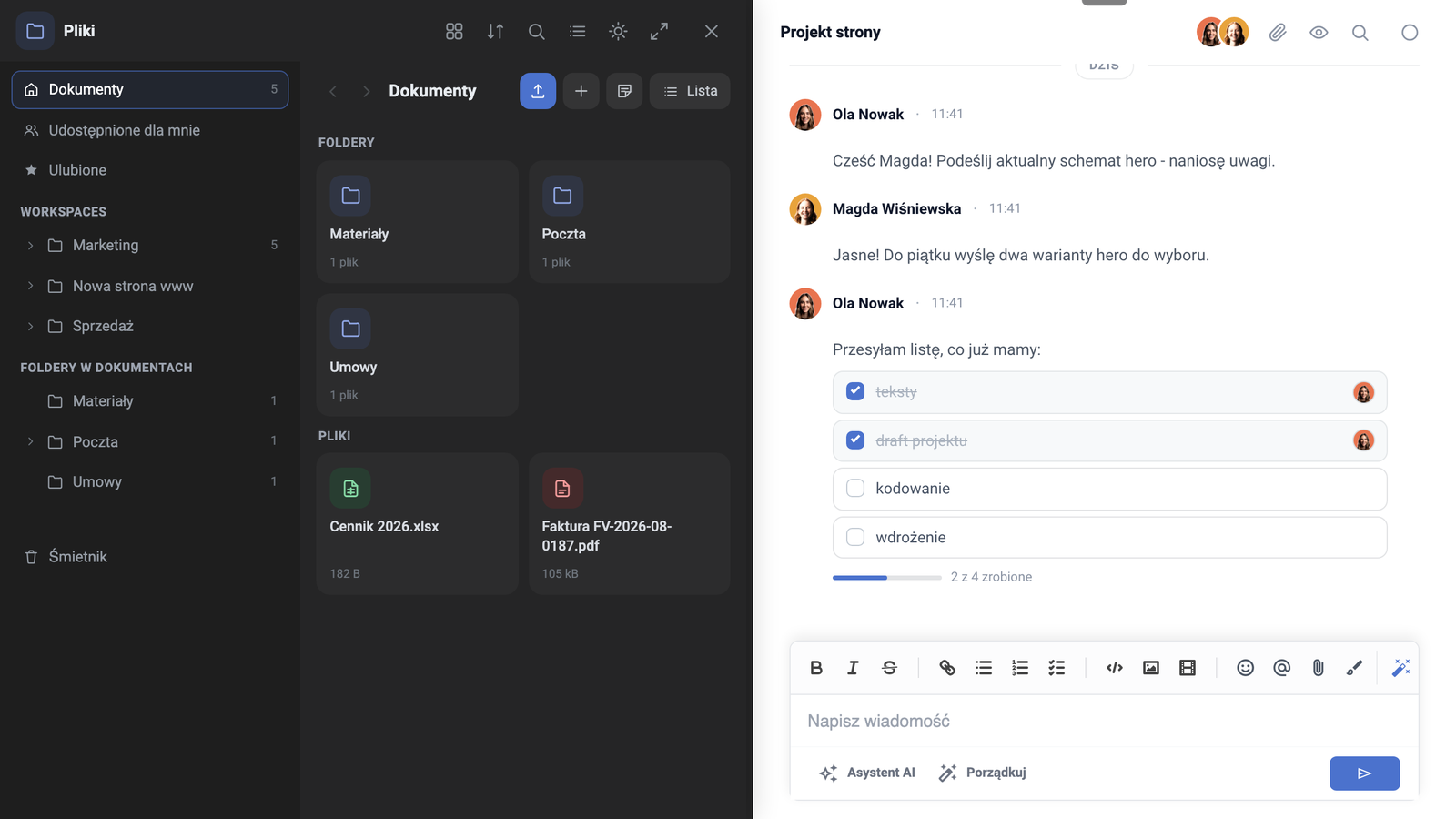
Task: Expand the Poczta folder in sidebar tree
Action: point(30,441)
